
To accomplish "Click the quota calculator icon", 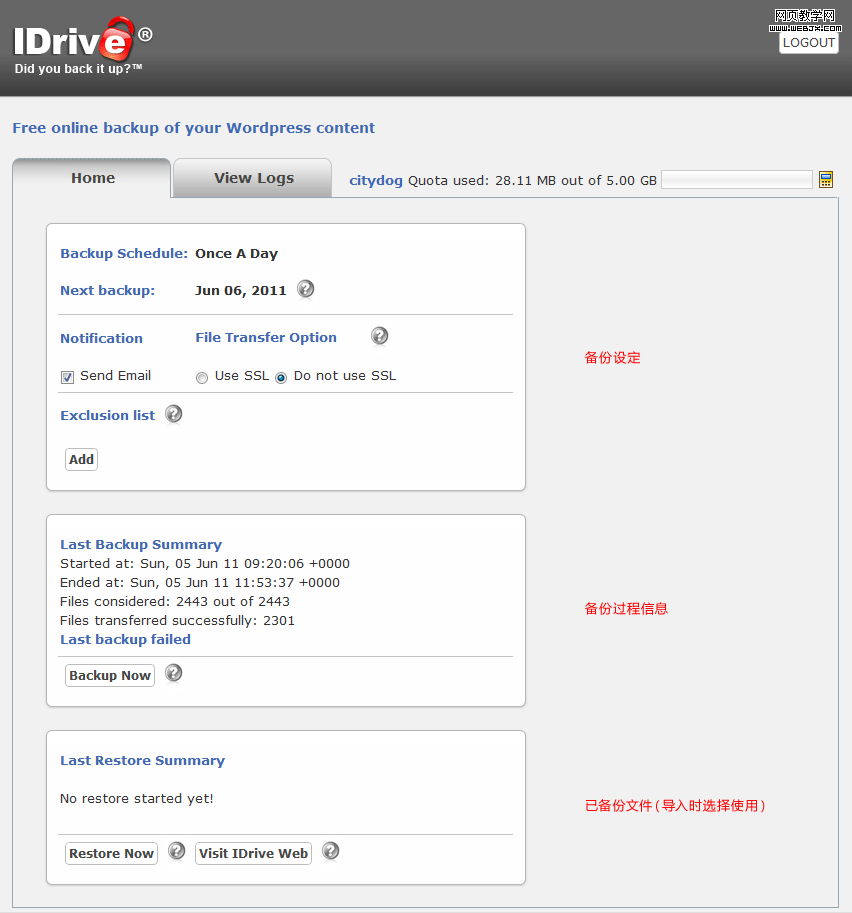I will 826,180.
